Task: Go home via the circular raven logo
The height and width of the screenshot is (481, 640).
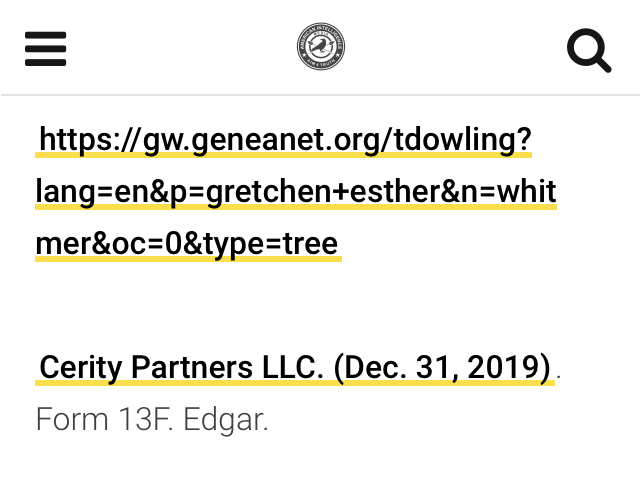Action: [x=321, y=46]
